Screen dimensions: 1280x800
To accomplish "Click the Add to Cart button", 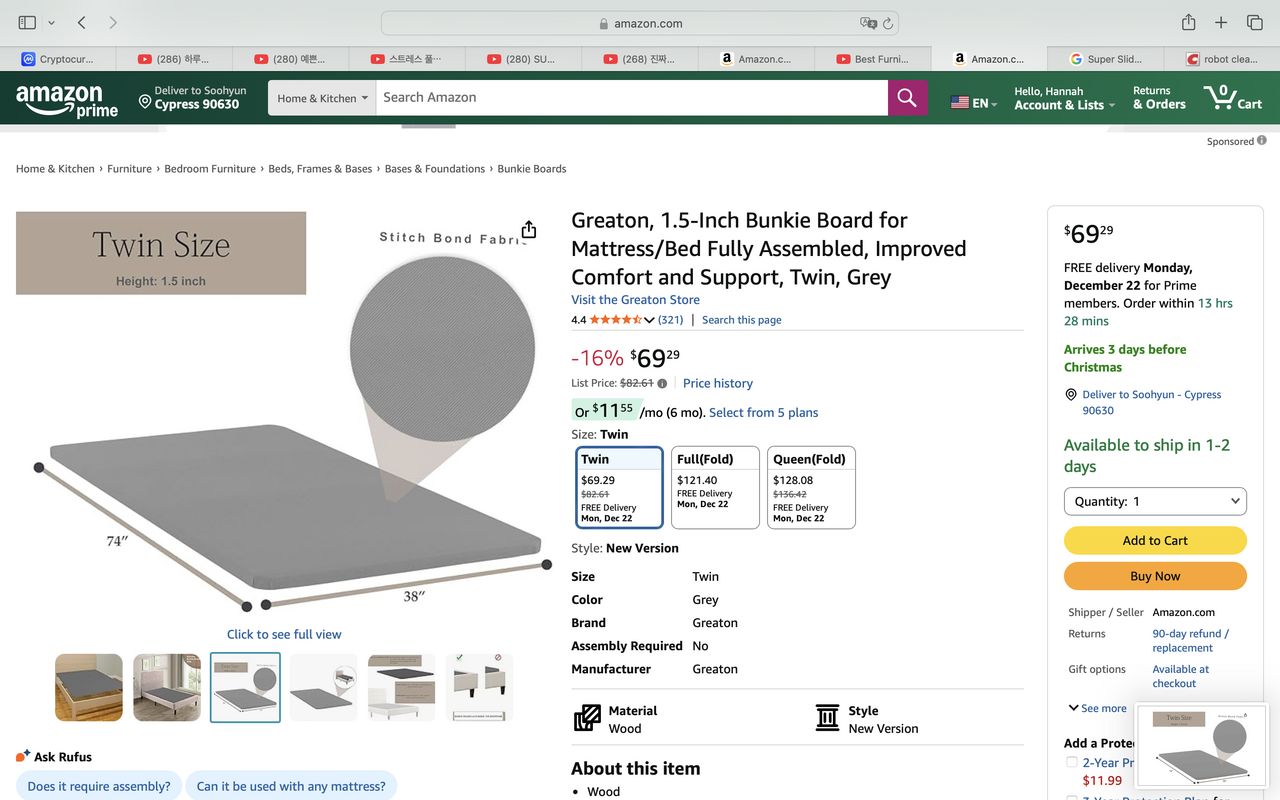I will [1155, 540].
